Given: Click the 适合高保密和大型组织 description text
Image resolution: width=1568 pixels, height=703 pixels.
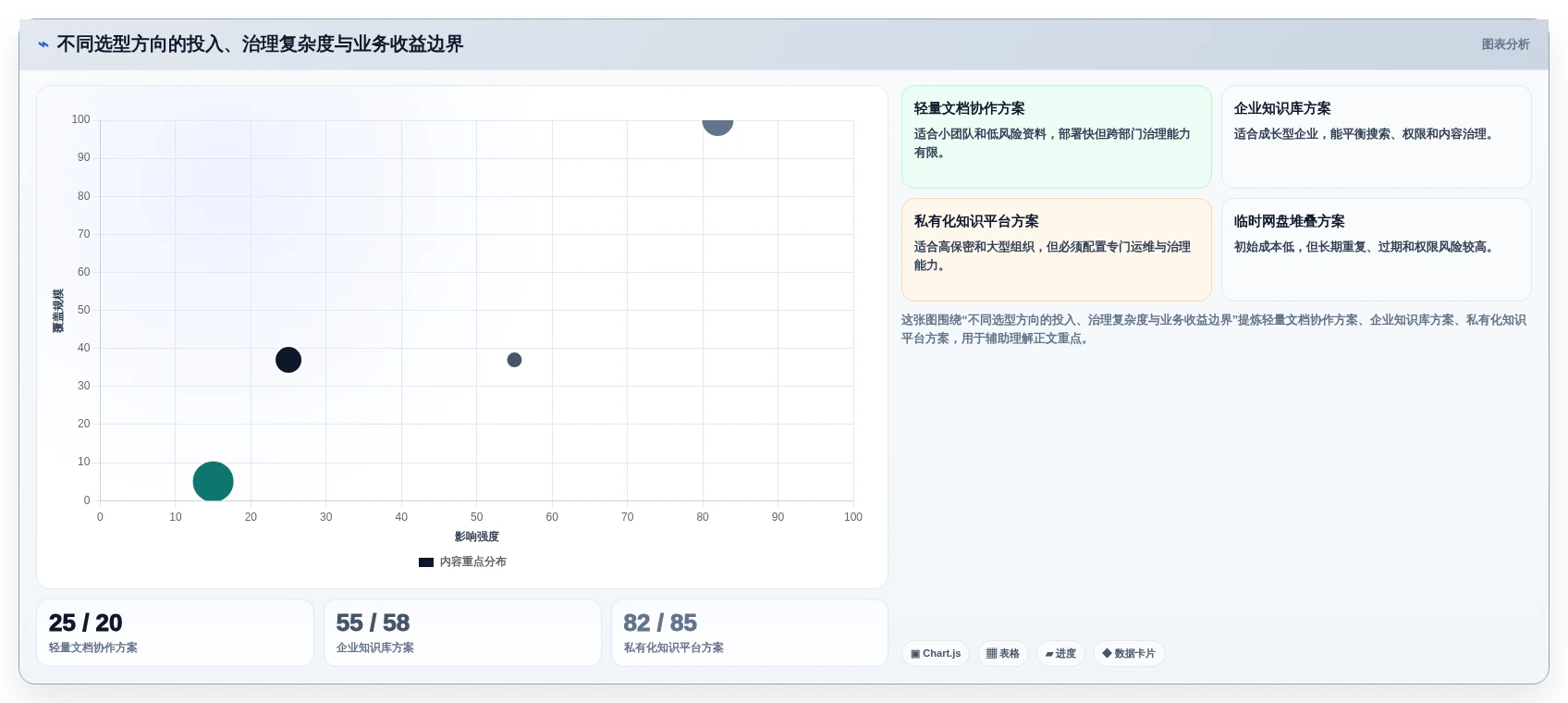Looking at the screenshot, I should [x=1052, y=256].
